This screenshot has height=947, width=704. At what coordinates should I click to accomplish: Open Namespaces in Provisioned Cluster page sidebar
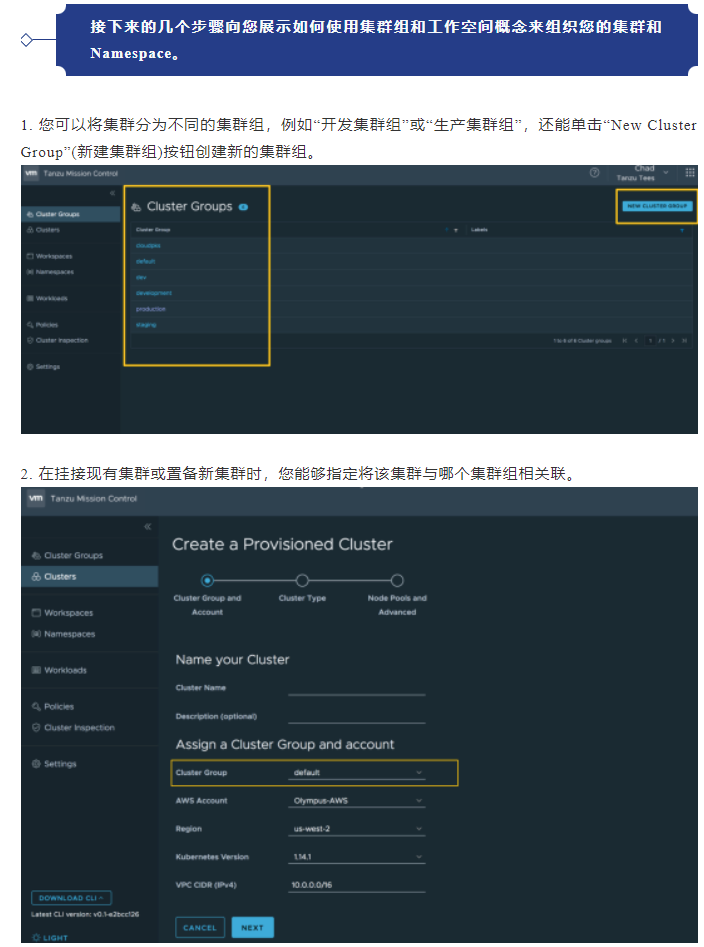tap(63, 634)
